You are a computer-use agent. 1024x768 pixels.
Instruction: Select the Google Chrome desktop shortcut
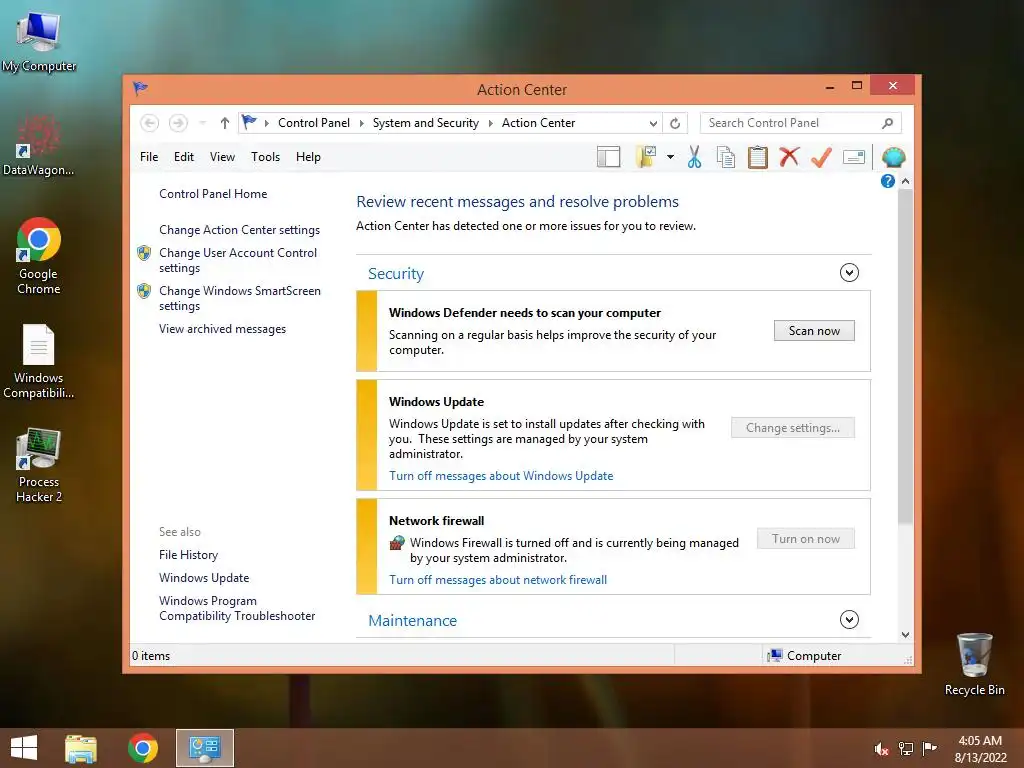(39, 256)
